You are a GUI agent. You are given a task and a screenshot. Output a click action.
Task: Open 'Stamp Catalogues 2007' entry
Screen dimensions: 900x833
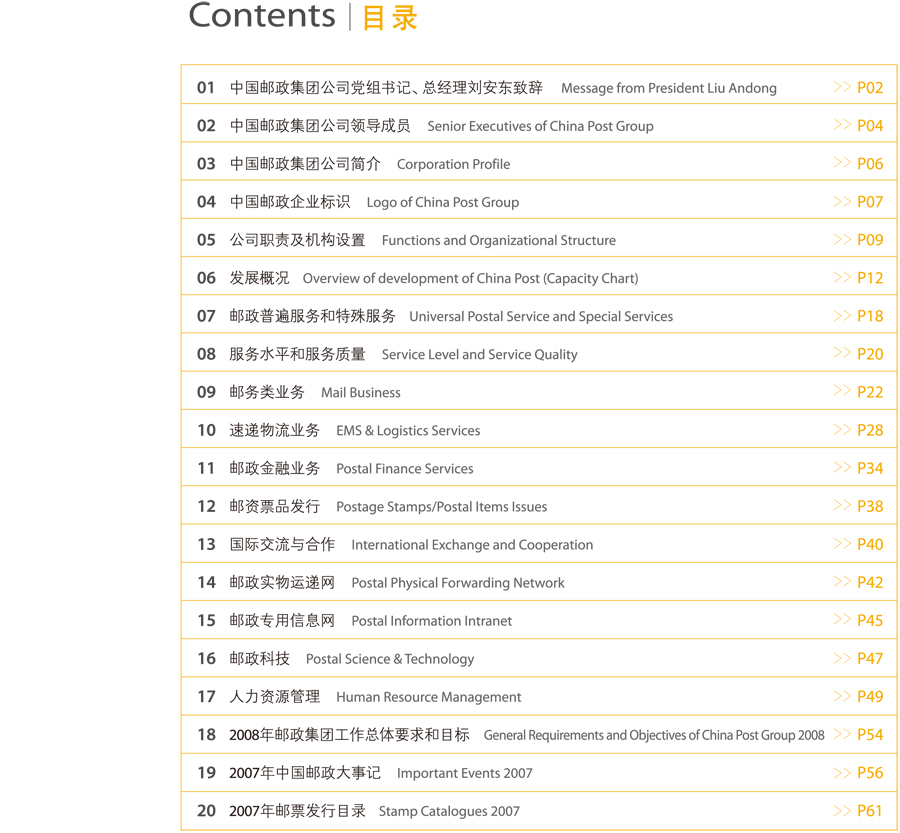tap(449, 811)
